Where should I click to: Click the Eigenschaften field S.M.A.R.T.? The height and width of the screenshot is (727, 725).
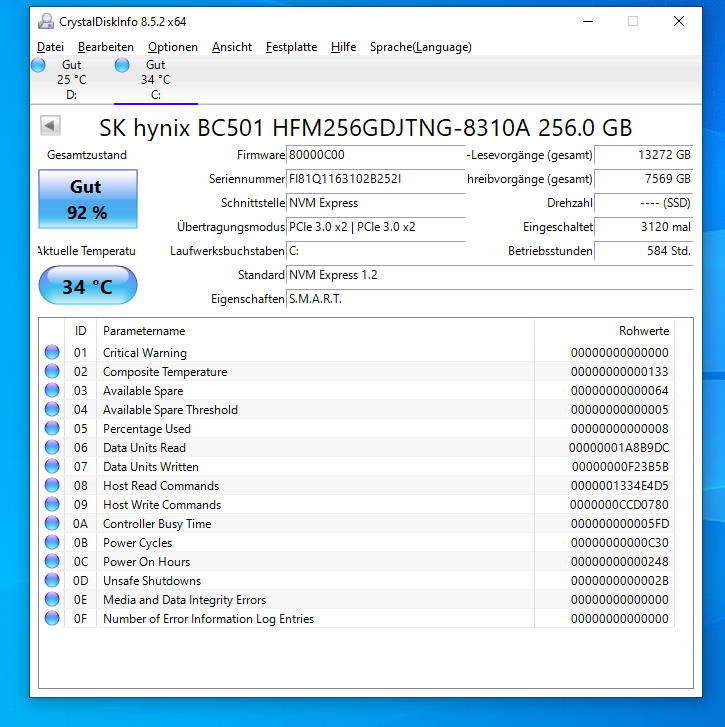pos(490,300)
